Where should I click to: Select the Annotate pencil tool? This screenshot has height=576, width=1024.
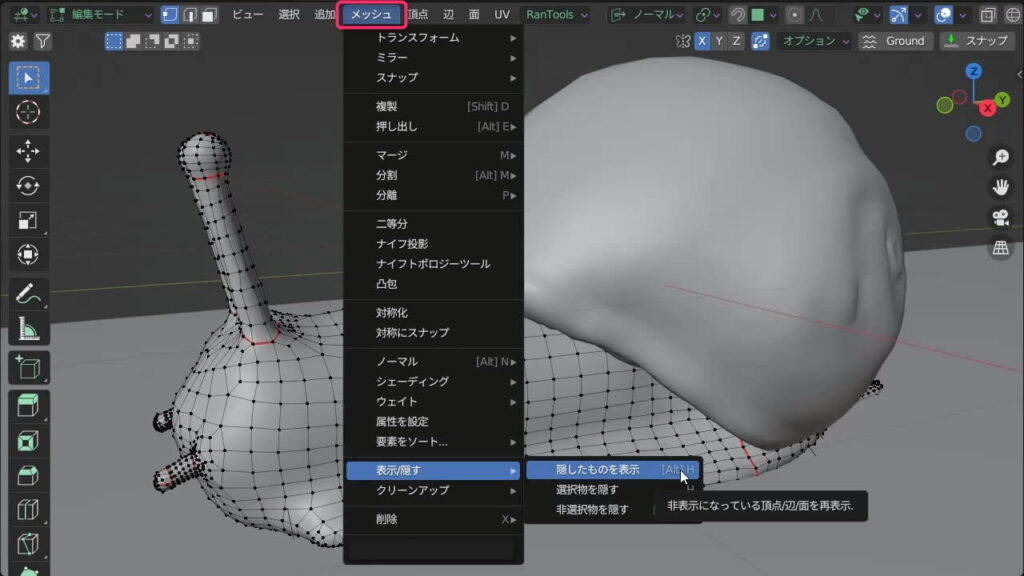[28, 294]
